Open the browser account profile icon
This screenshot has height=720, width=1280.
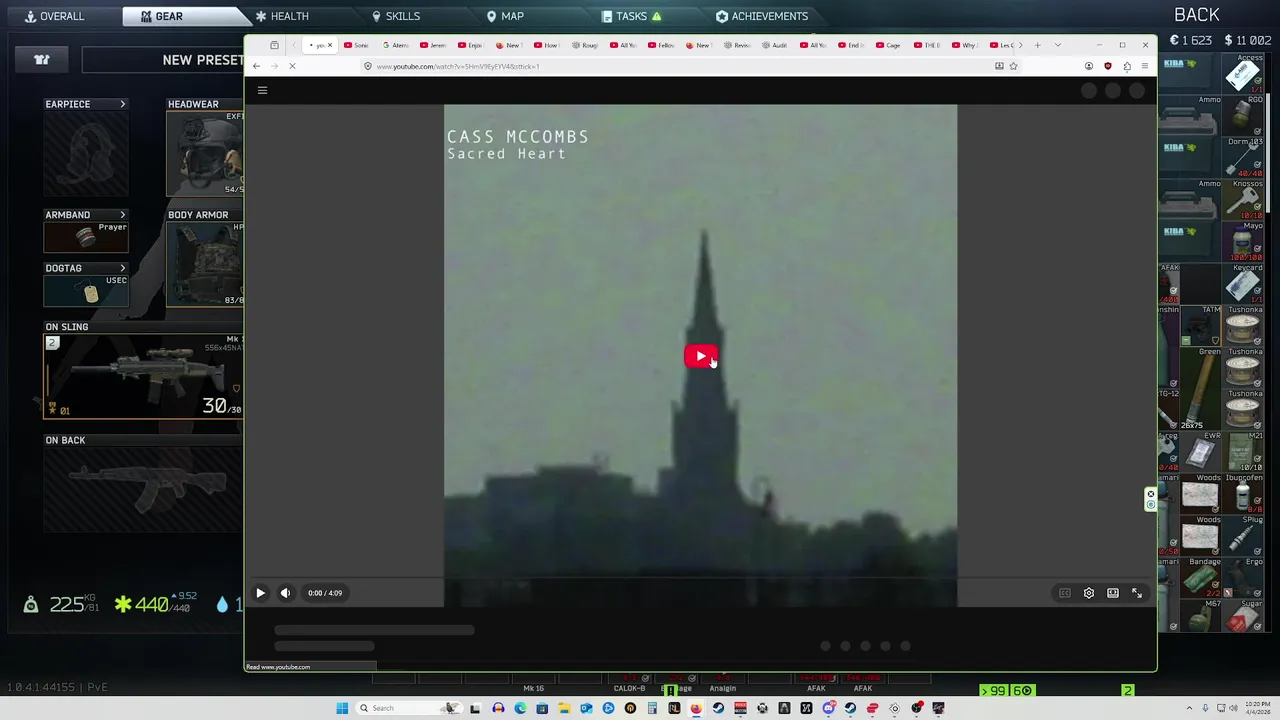[1089, 66]
